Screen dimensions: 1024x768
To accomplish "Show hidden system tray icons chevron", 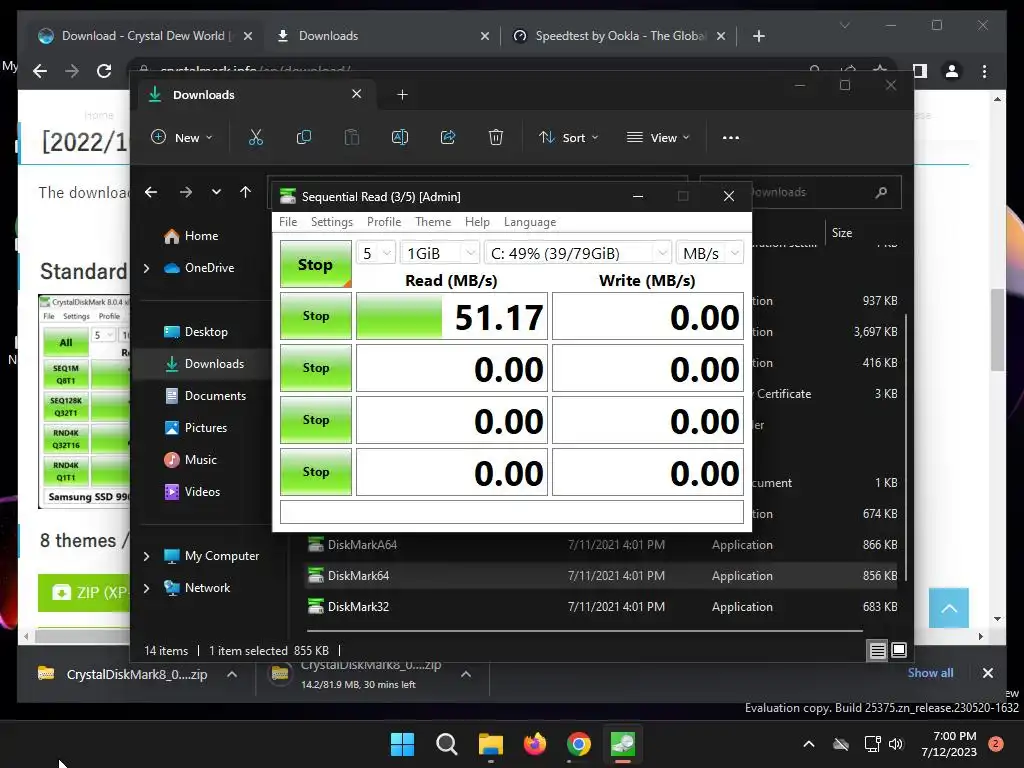I will (x=808, y=744).
